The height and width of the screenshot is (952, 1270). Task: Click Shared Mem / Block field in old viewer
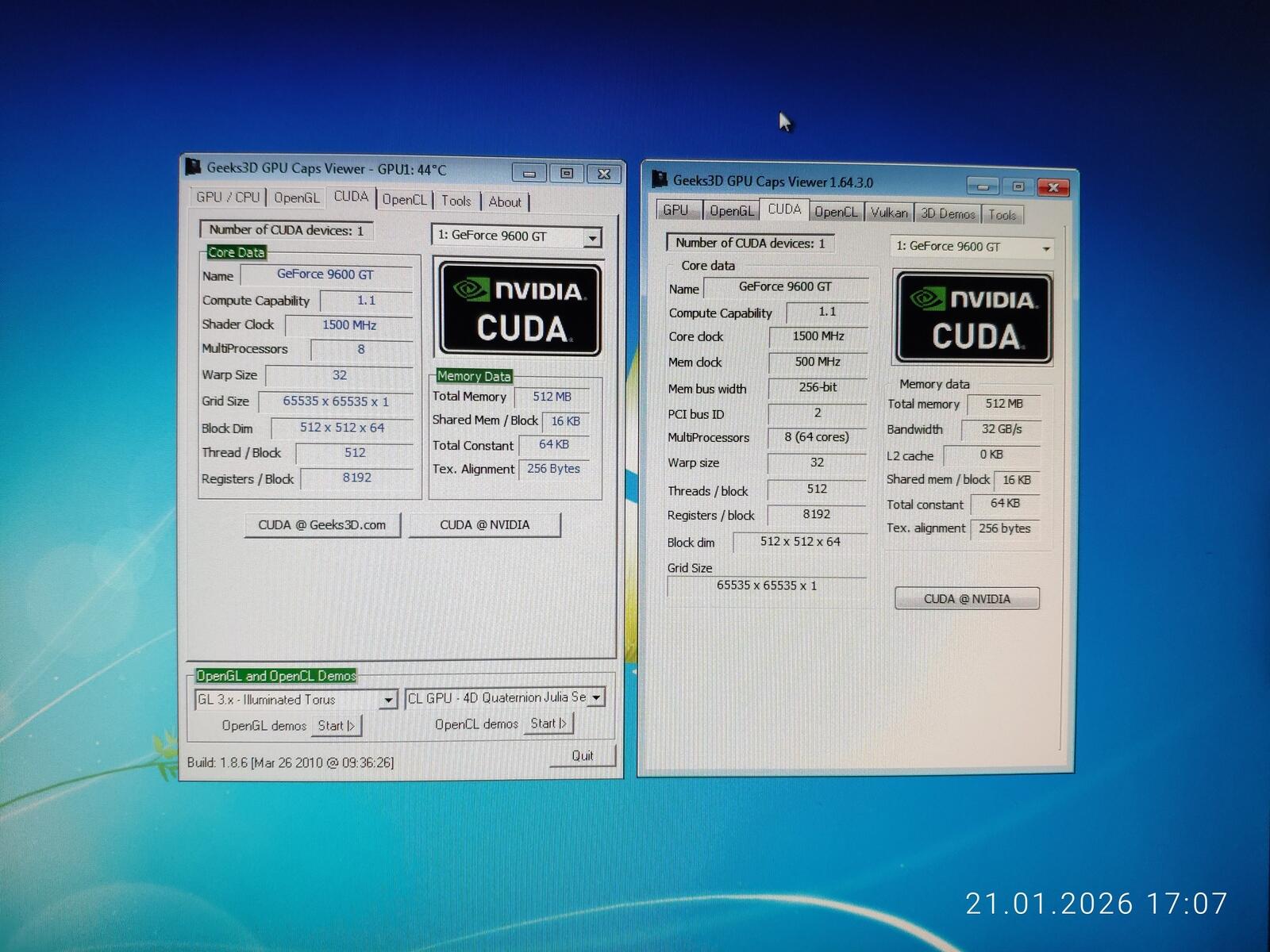(x=566, y=421)
